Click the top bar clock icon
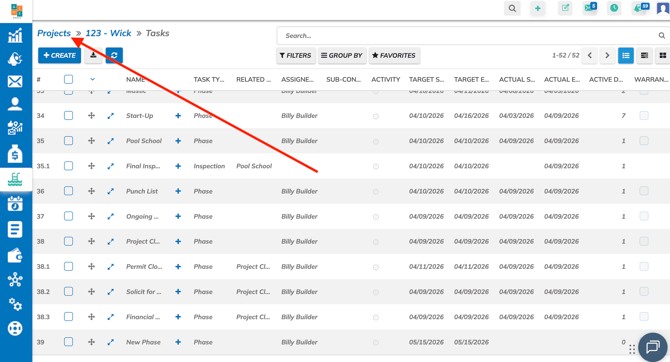The image size is (670, 362). pos(614,8)
